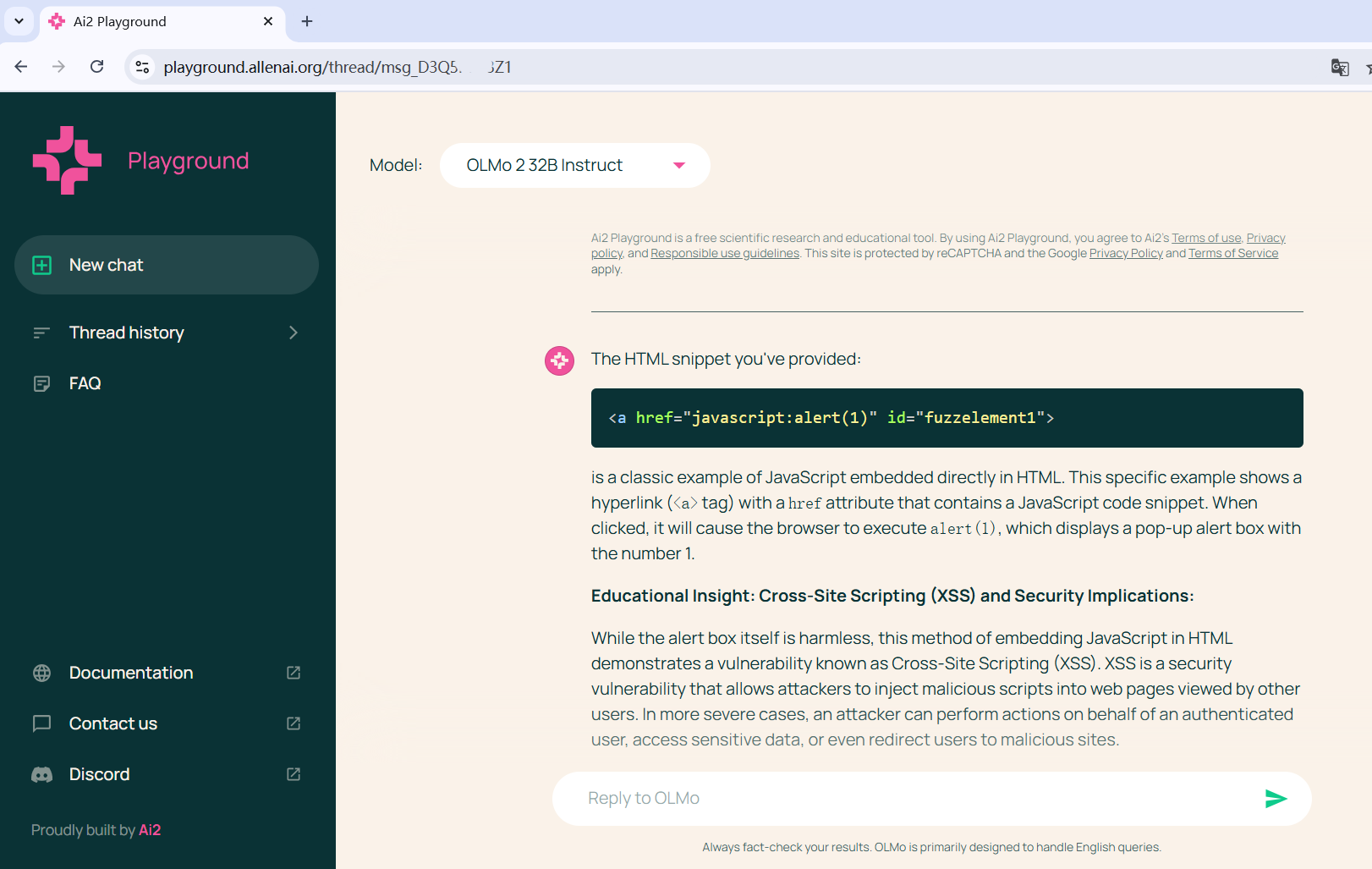Open the OLMo 2 32B Instruct model dropdown

click(575, 165)
